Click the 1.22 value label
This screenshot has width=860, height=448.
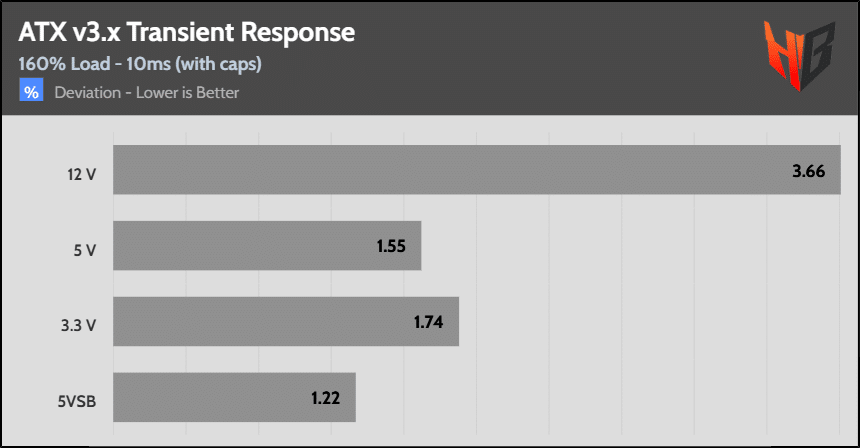(x=327, y=398)
